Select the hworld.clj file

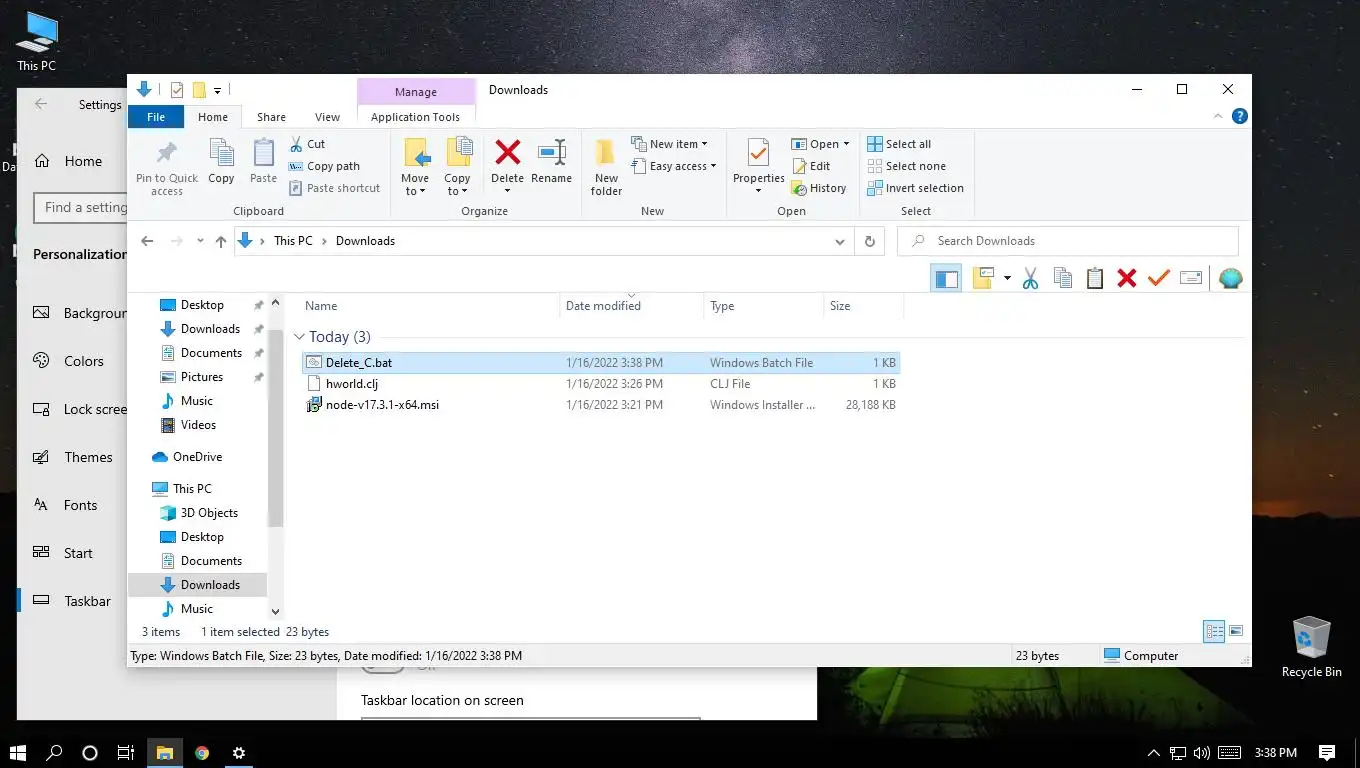[x=351, y=384]
